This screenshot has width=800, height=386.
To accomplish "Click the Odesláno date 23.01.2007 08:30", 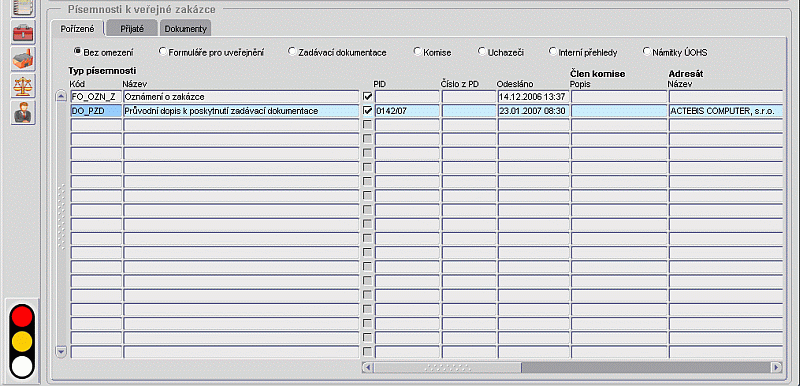I will pyautogui.click(x=534, y=111).
